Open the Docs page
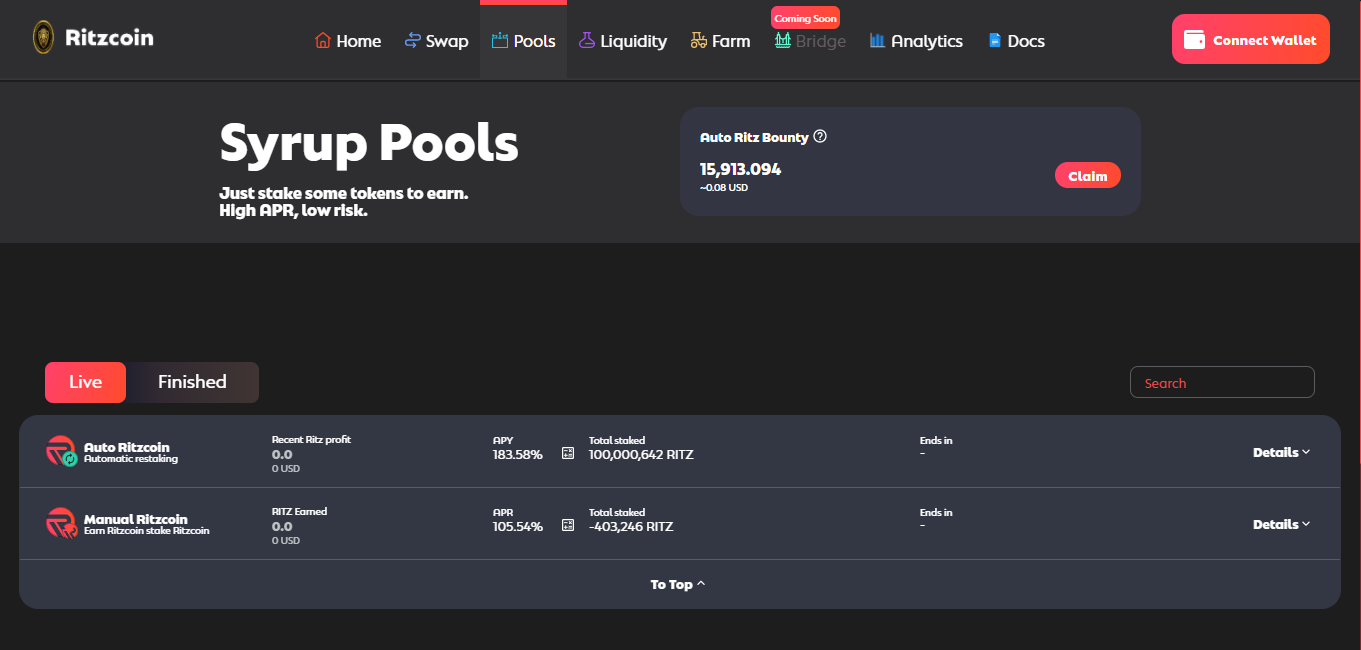1361x650 pixels. click(x=1016, y=41)
